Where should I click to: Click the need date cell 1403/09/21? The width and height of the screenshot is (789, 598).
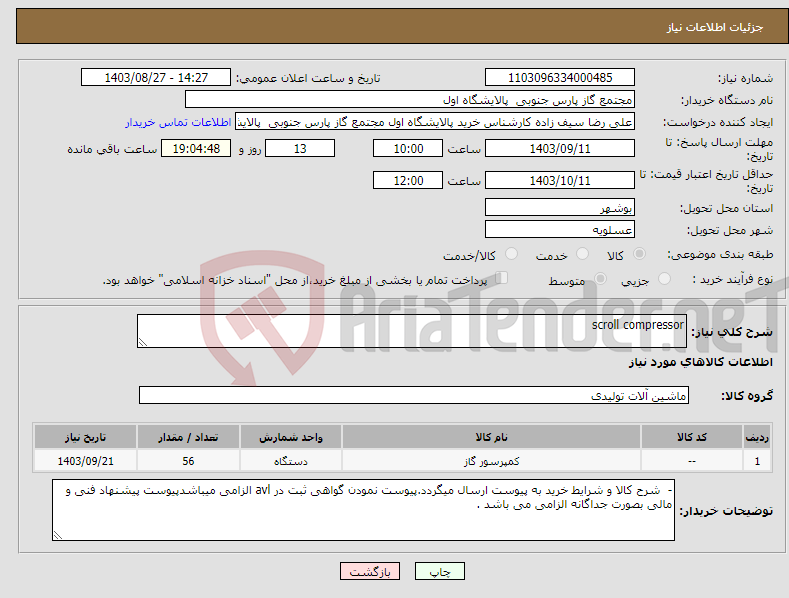click(x=85, y=461)
